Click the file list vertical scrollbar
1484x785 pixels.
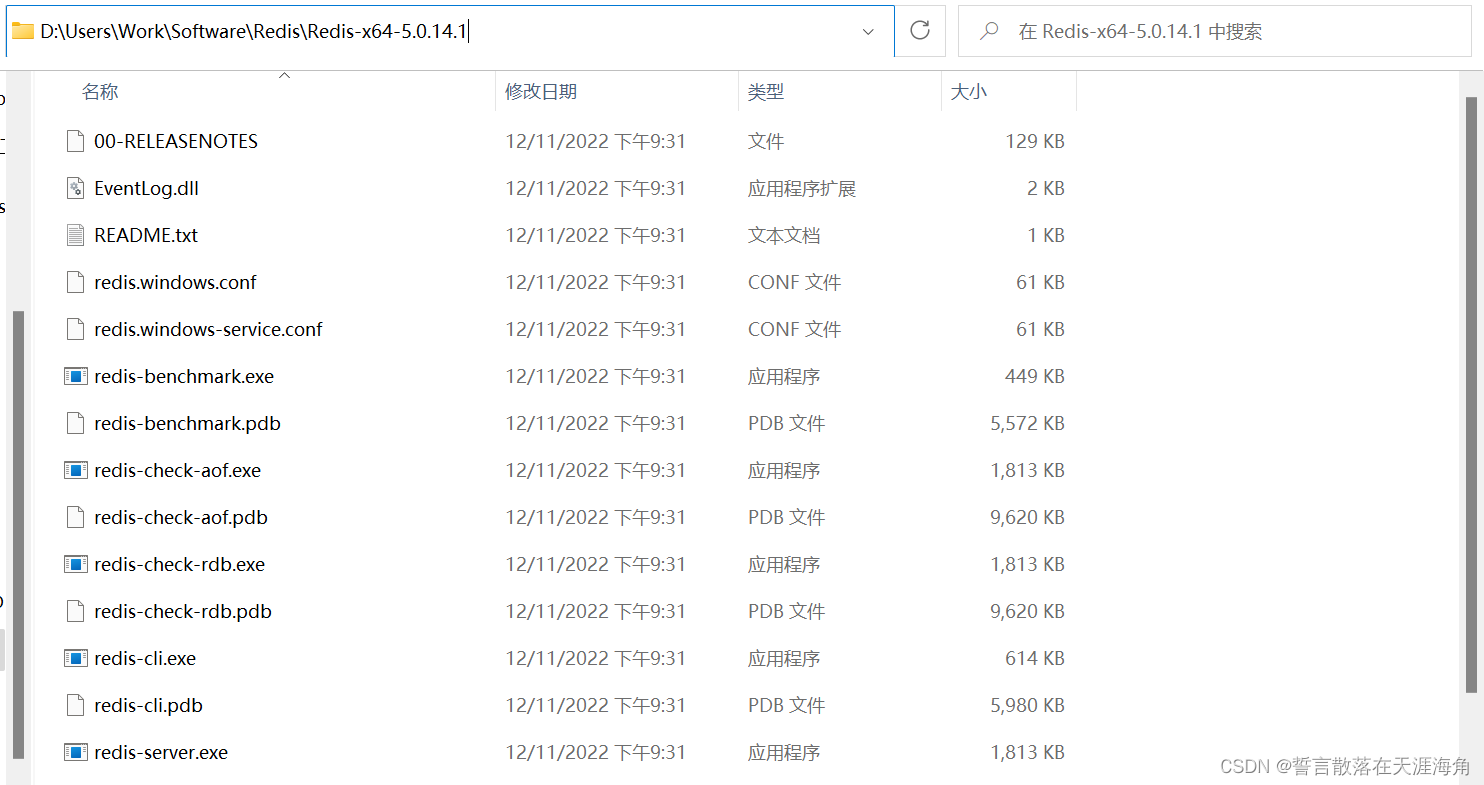[1471, 395]
